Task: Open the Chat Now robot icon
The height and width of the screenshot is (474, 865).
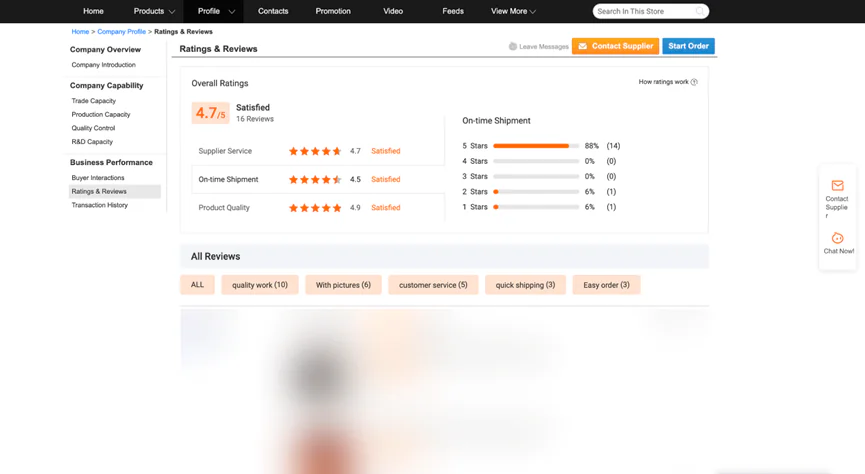Action: 837,238
